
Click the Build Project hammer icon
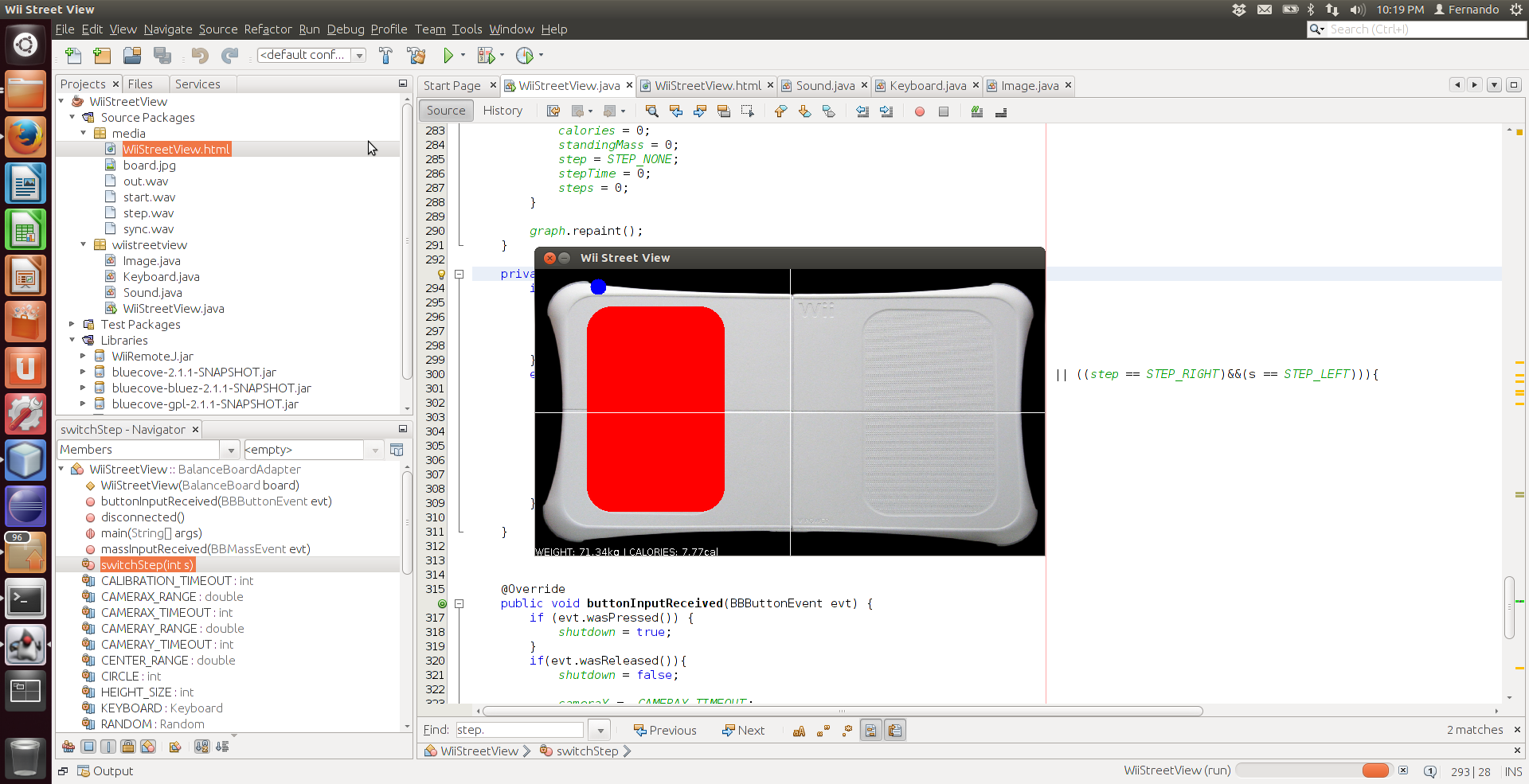coord(385,55)
